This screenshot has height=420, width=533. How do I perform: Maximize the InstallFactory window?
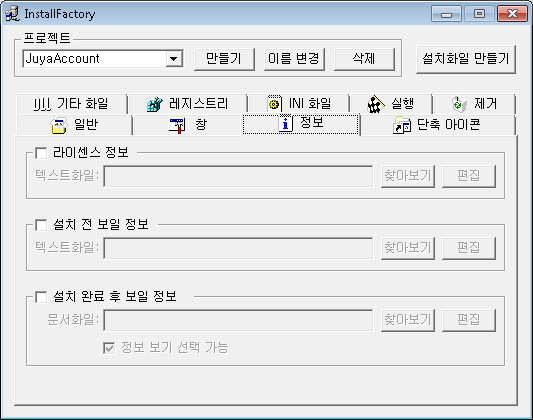tap(479, 14)
